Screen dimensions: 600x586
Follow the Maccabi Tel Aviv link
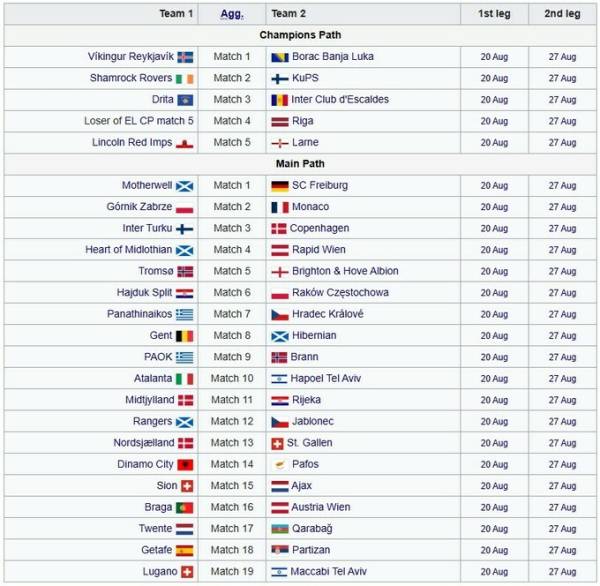329,571
